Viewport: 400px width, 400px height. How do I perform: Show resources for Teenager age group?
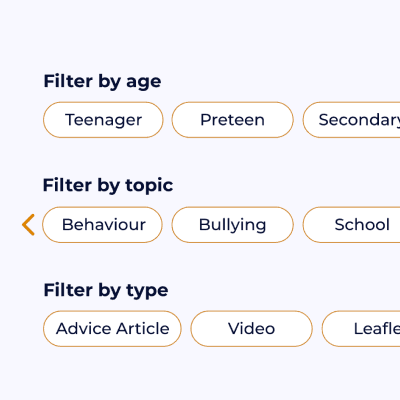click(103, 120)
